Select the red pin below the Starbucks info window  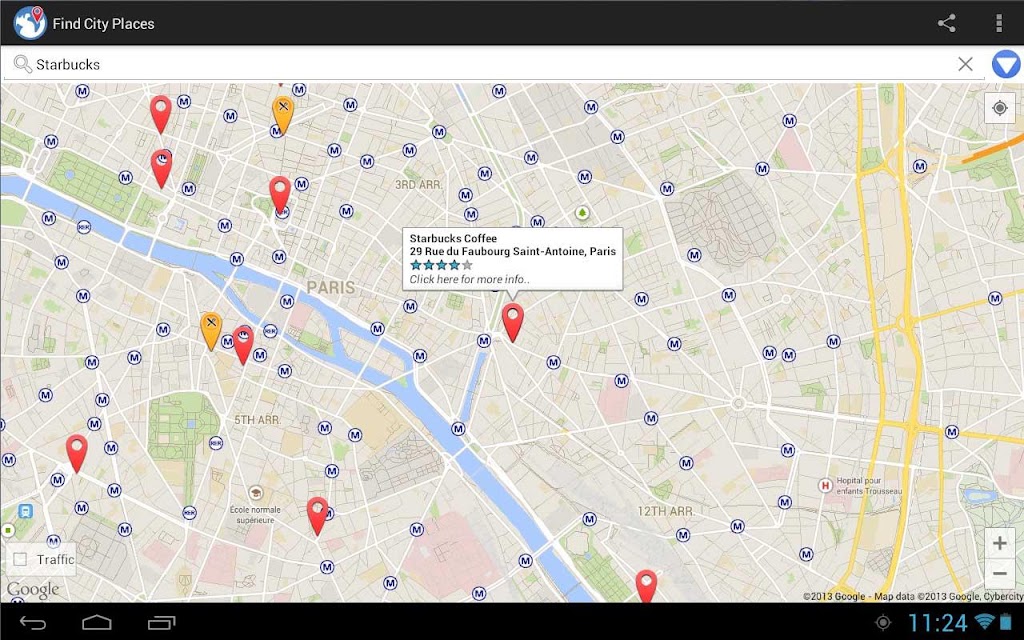513,322
